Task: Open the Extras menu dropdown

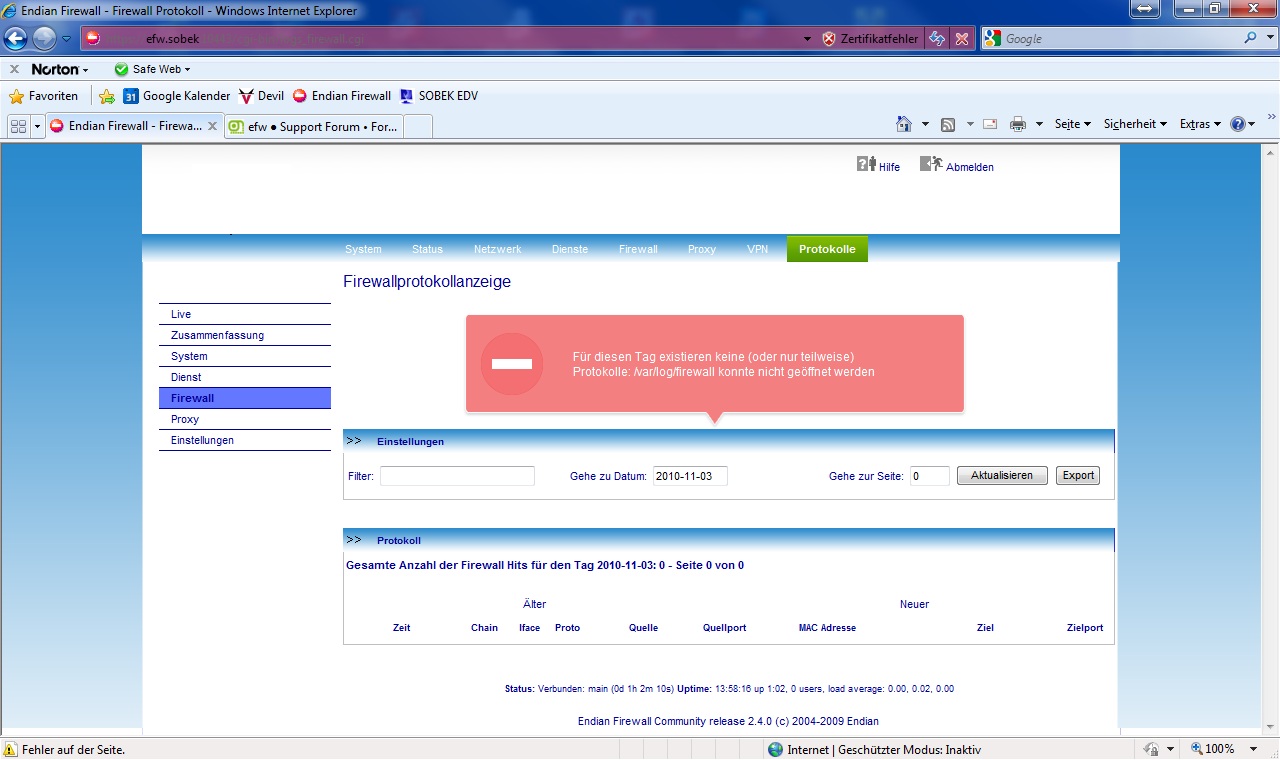Action: [x=1200, y=125]
